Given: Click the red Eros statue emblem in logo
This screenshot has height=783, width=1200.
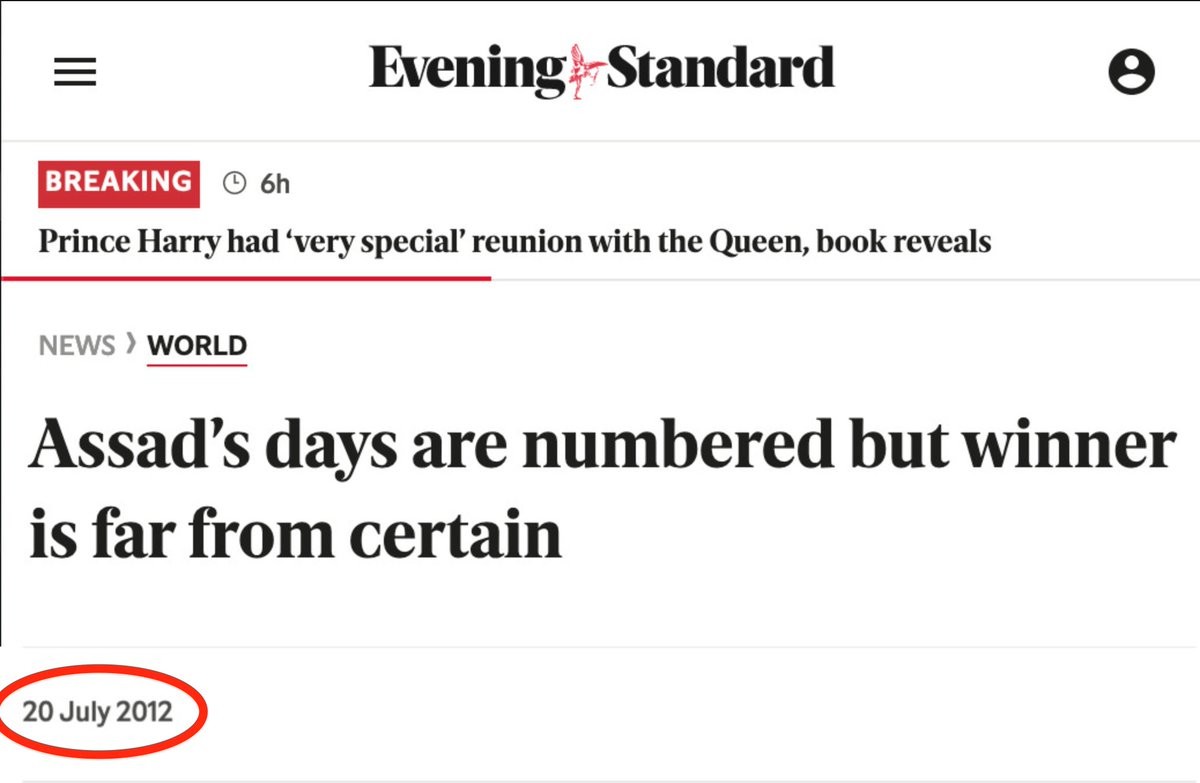Looking at the screenshot, I should pyautogui.click(x=586, y=70).
